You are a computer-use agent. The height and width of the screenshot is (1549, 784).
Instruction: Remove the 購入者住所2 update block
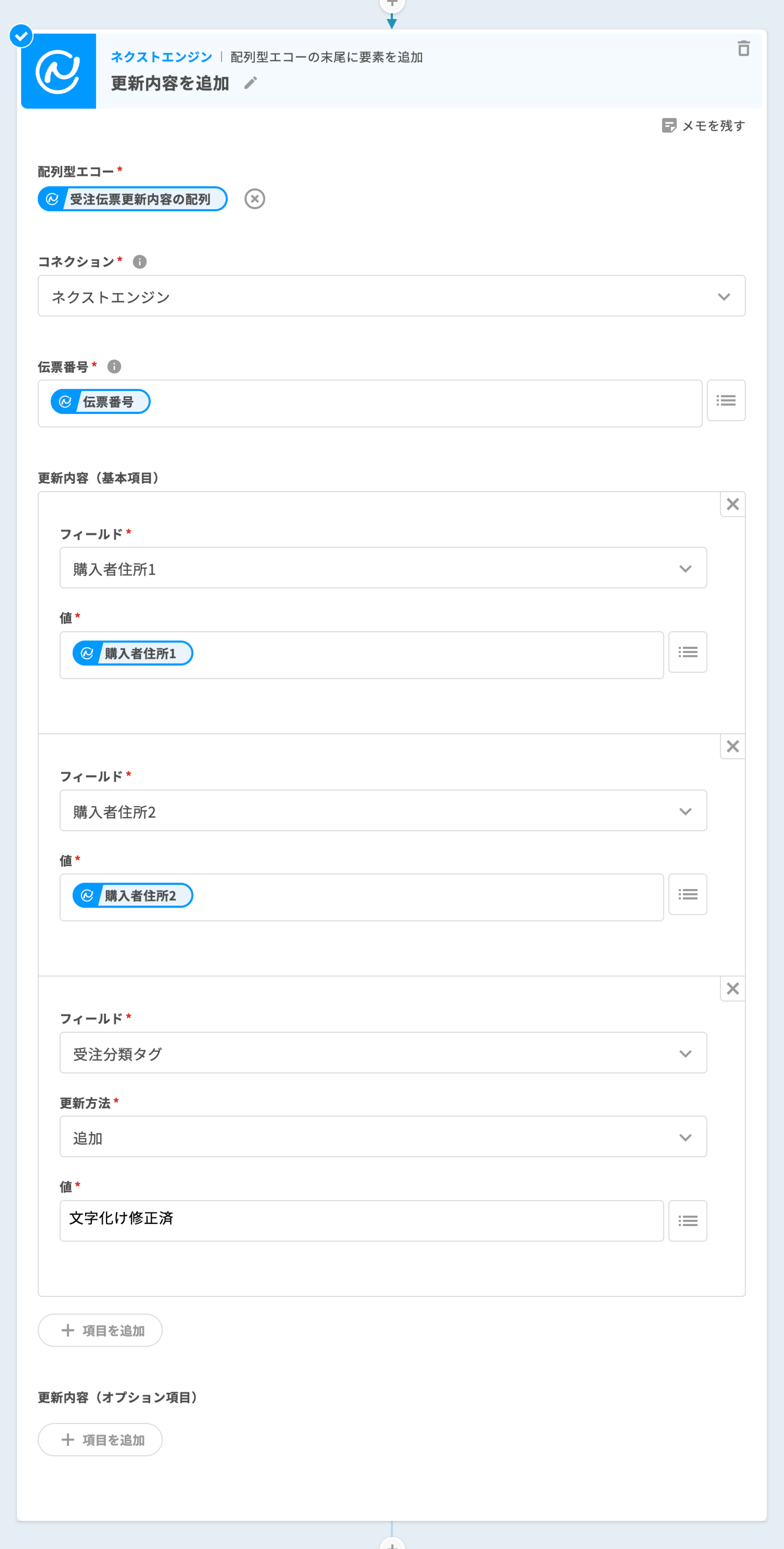pyautogui.click(x=732, y=747)
